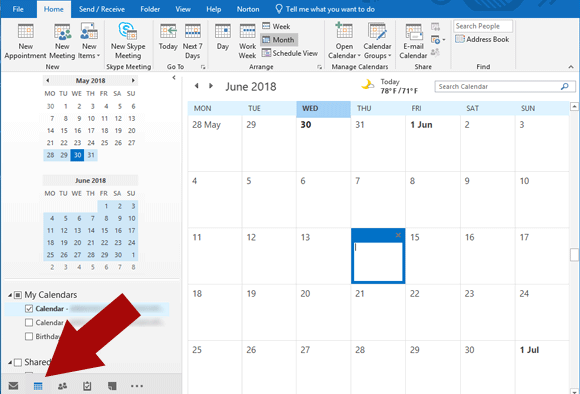Select the Week view
580x394 pixels.
click(x=276, y=26)
